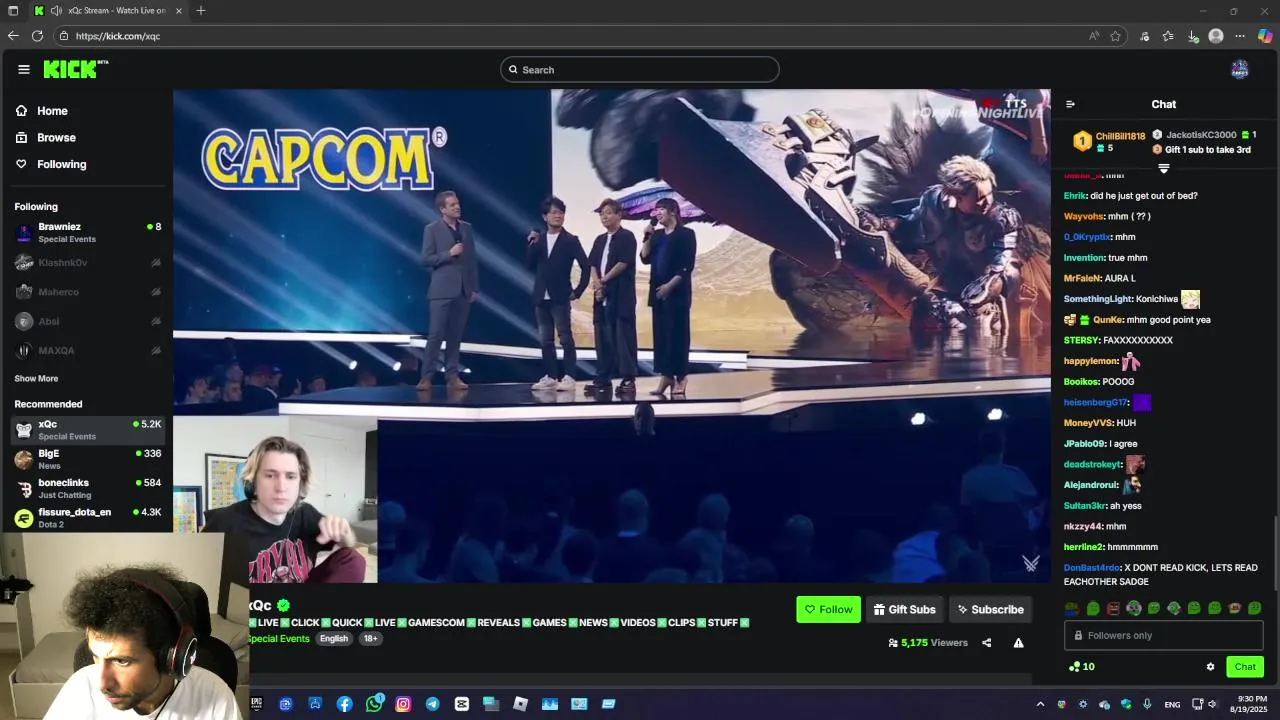This screenshot has height=720, width=1280.
Task: Click JackotisKC3000 leaderboard entry
Action: click(1204, 135)
